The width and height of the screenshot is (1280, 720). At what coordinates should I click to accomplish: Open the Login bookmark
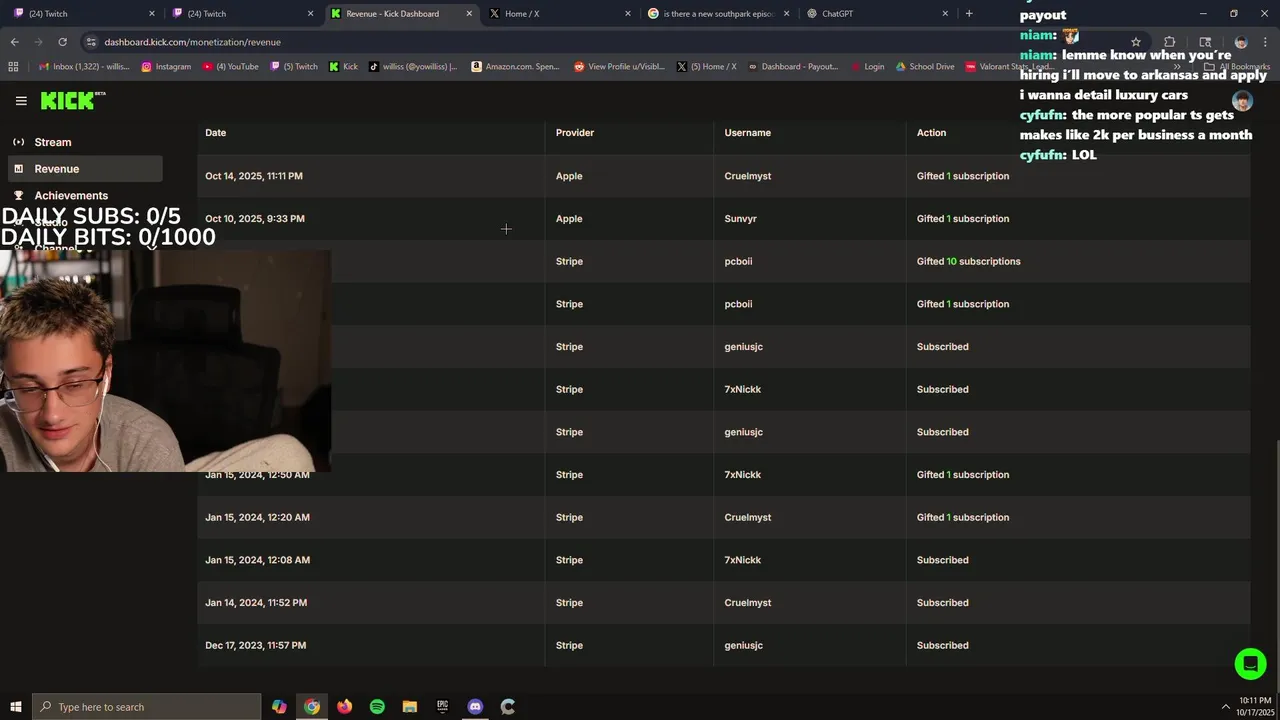click(x=867, y=67)
